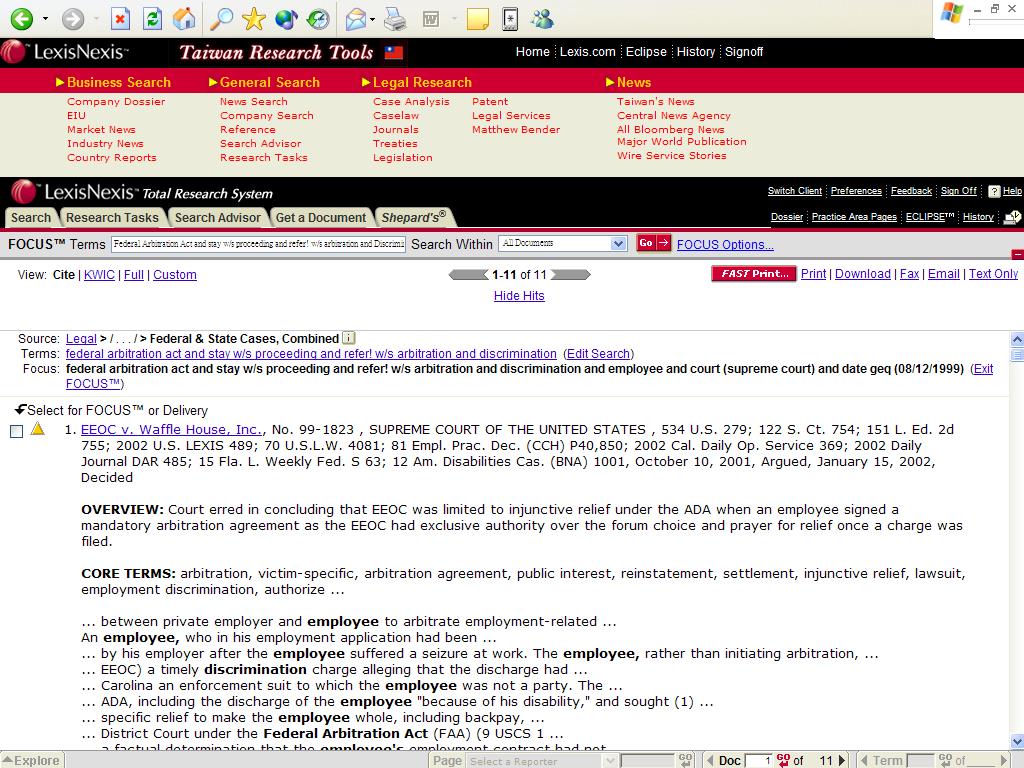Open the Search Within dropdown
The height and width of the screenshot is (768, 1024).
coord(563,244)
